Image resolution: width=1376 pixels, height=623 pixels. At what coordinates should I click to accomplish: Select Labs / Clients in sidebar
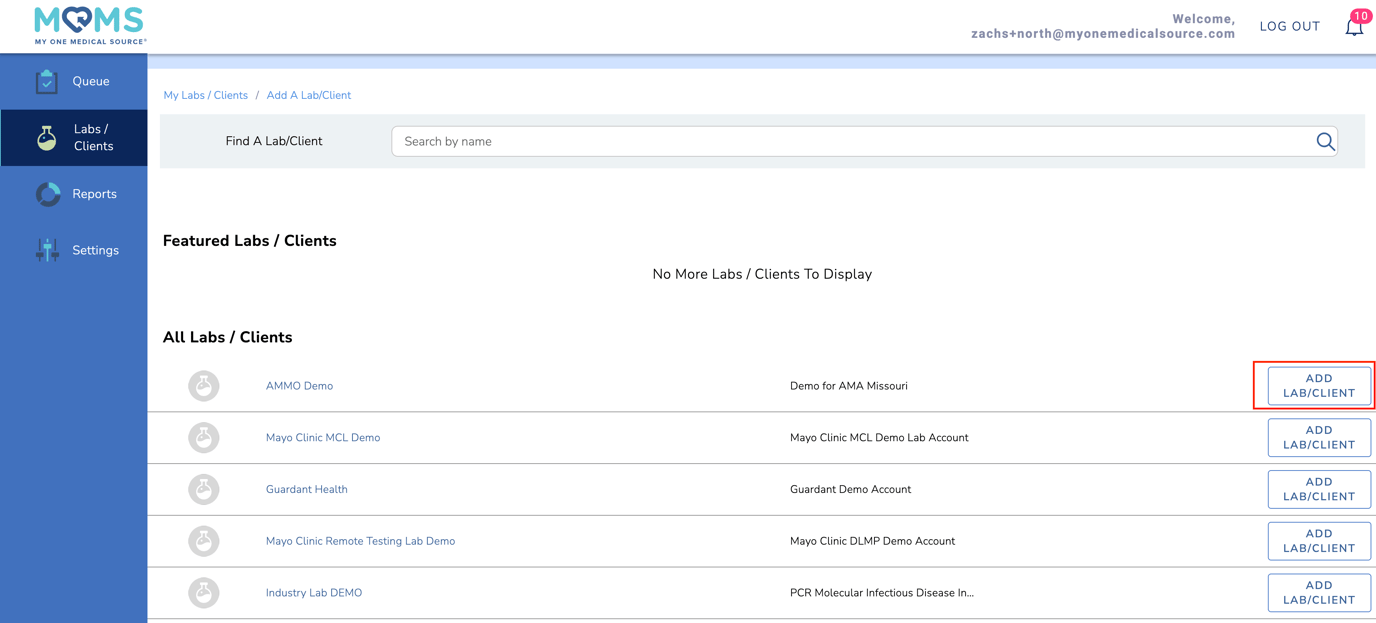coord(74,138)
